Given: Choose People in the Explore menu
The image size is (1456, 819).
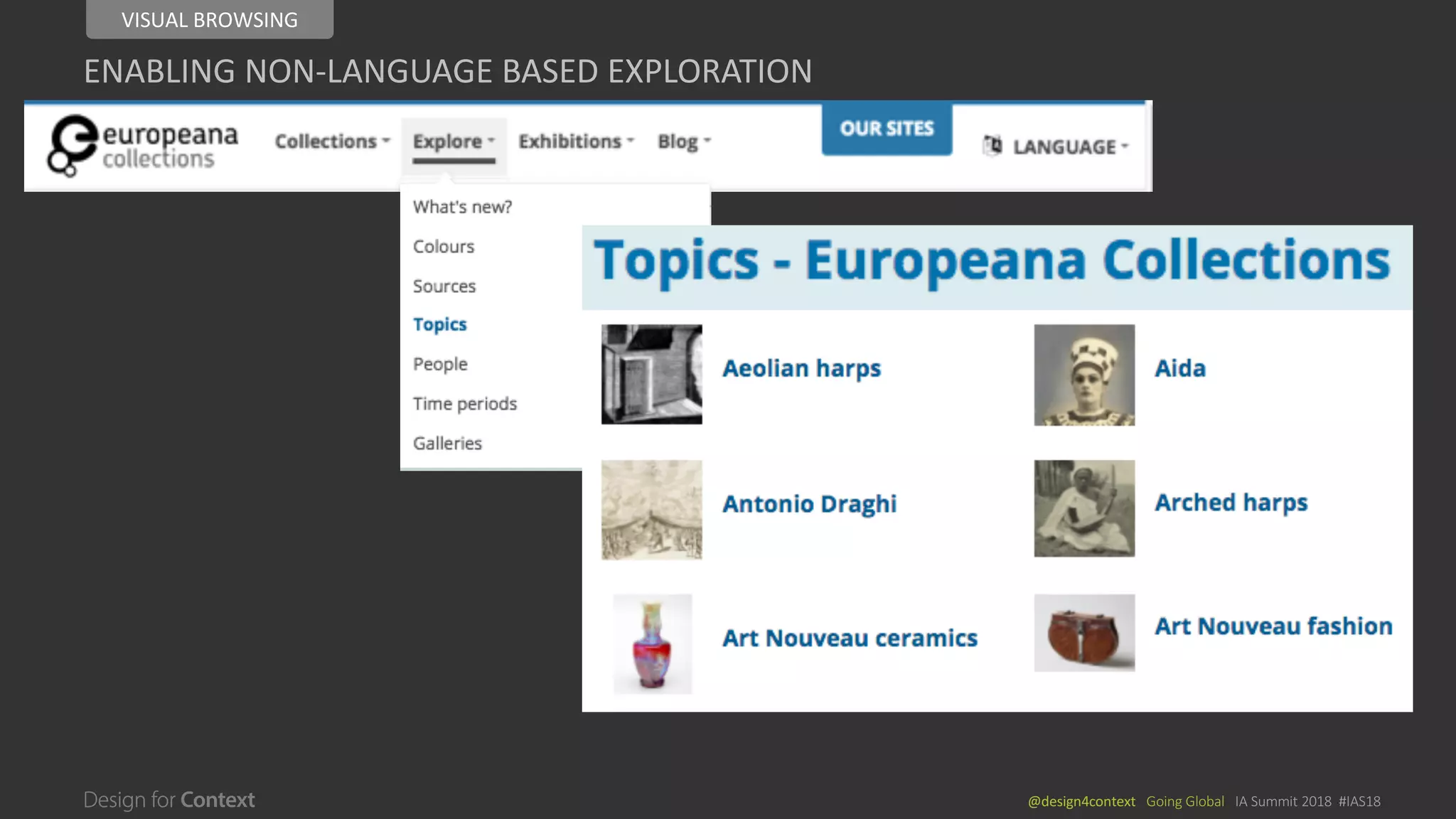Looking at the screenshot, I should [x=440, y=364].
